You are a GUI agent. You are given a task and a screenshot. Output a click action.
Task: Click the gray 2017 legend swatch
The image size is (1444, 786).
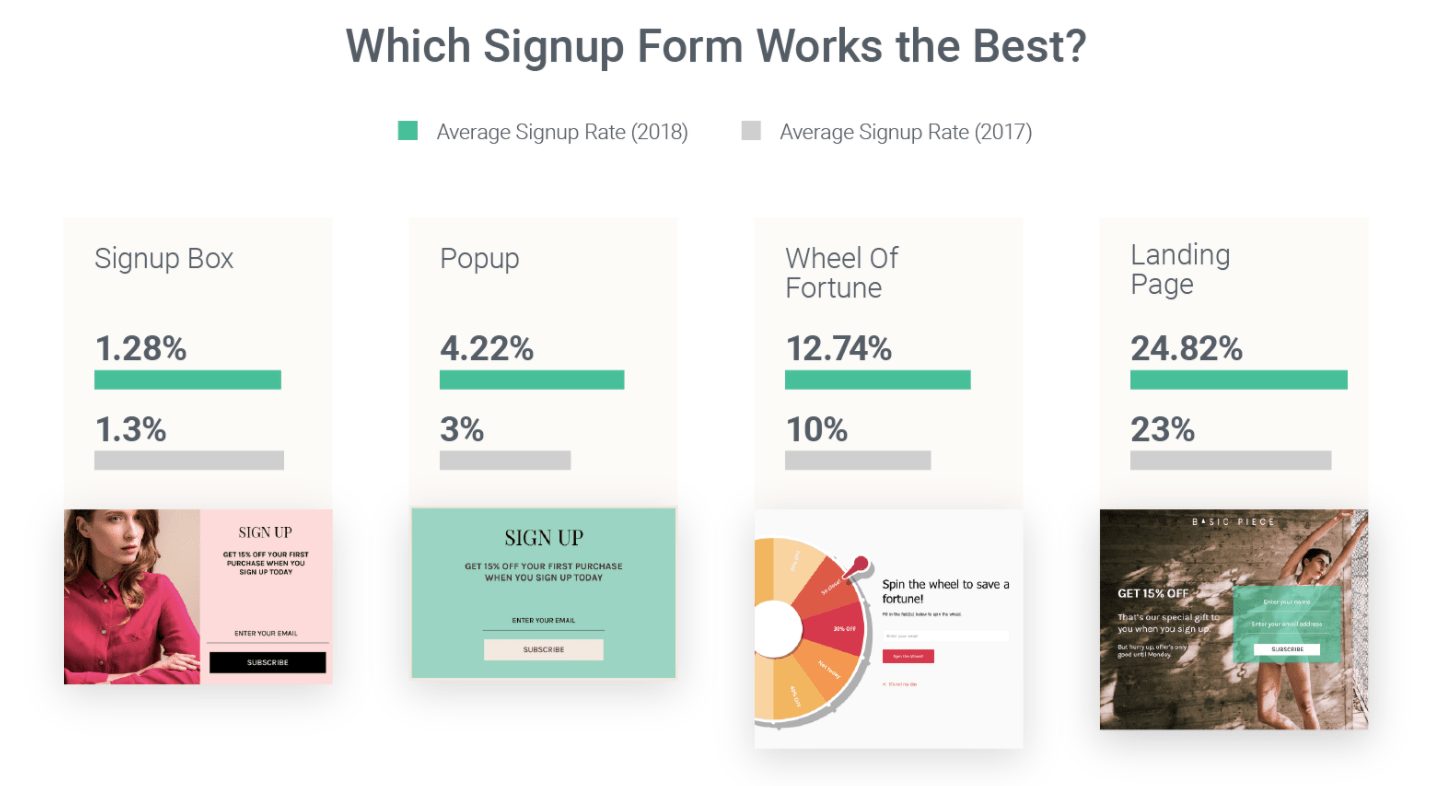point(751,130)
